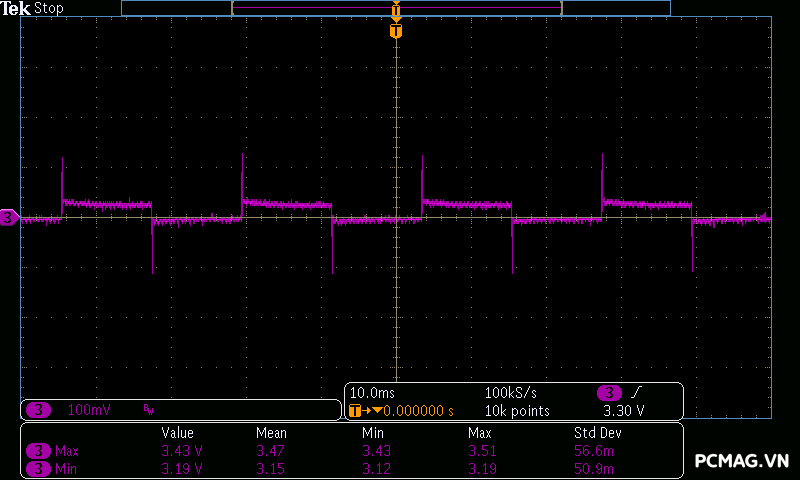Click the channel 3 ground reference marker
Screen dimensions: 800x480
pos(9,218)
